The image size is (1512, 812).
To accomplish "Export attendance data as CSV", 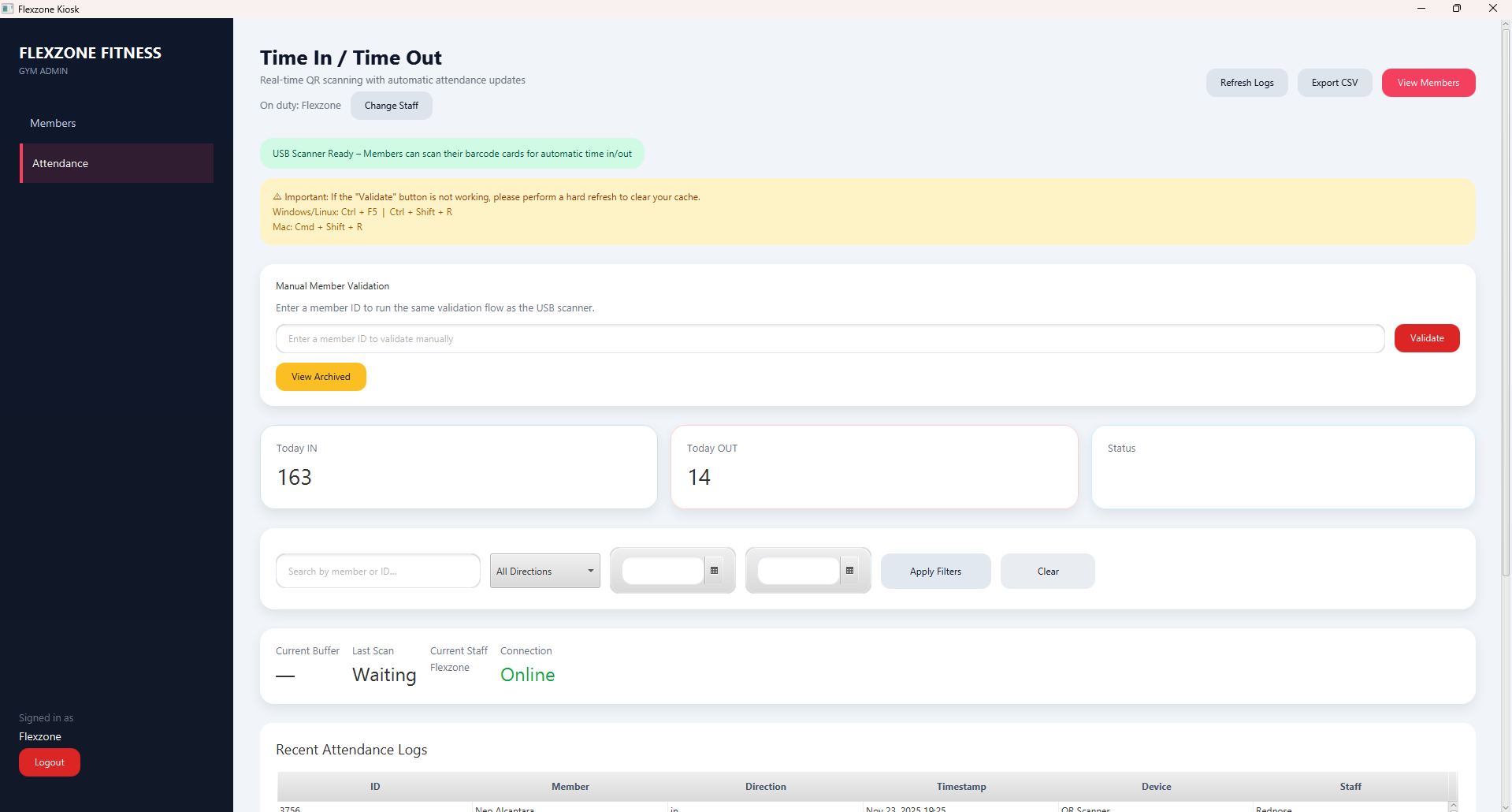I will pyautogui.click(x=1334, y=82).
